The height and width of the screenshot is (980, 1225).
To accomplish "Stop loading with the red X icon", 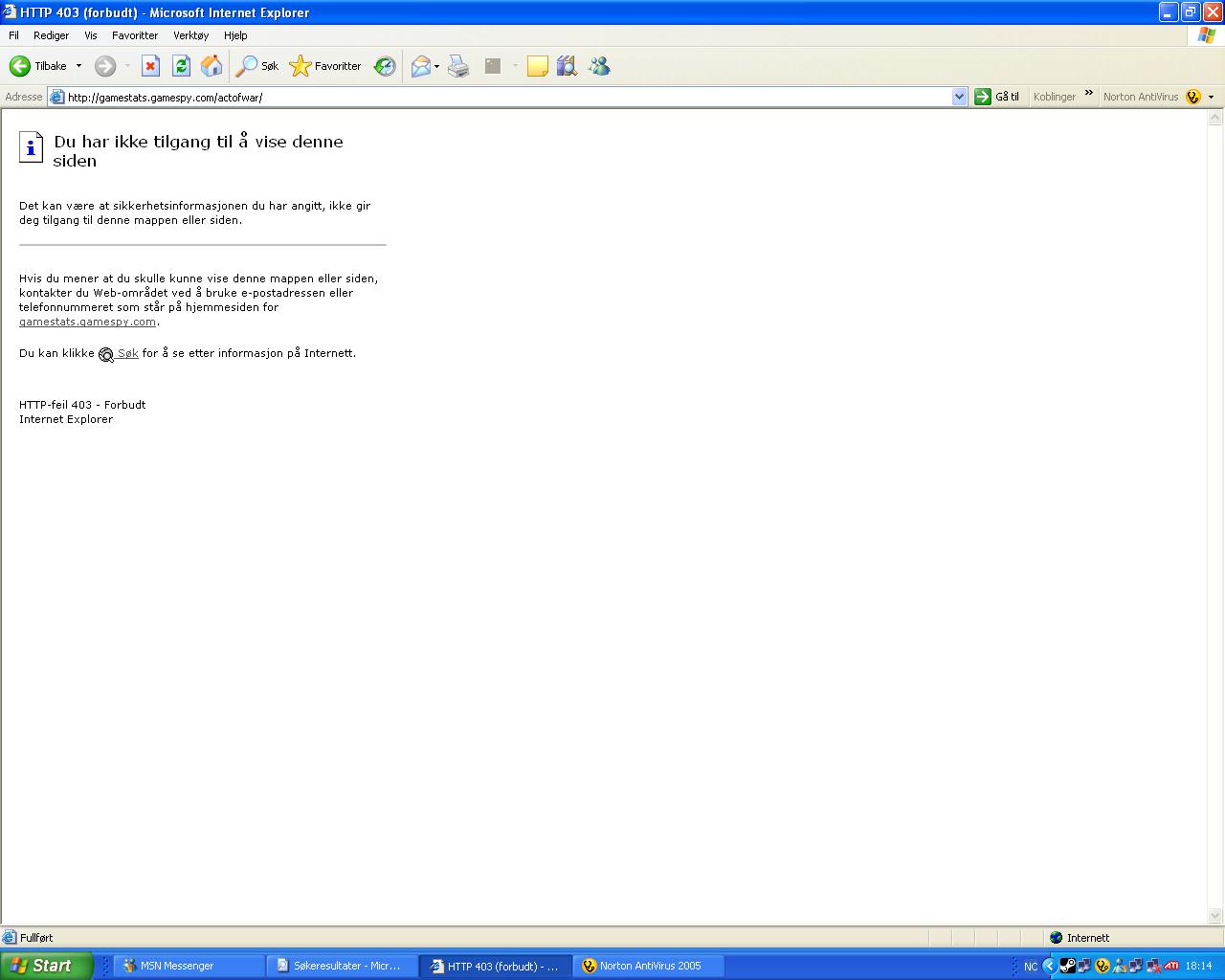I will (x=150, y=66).
